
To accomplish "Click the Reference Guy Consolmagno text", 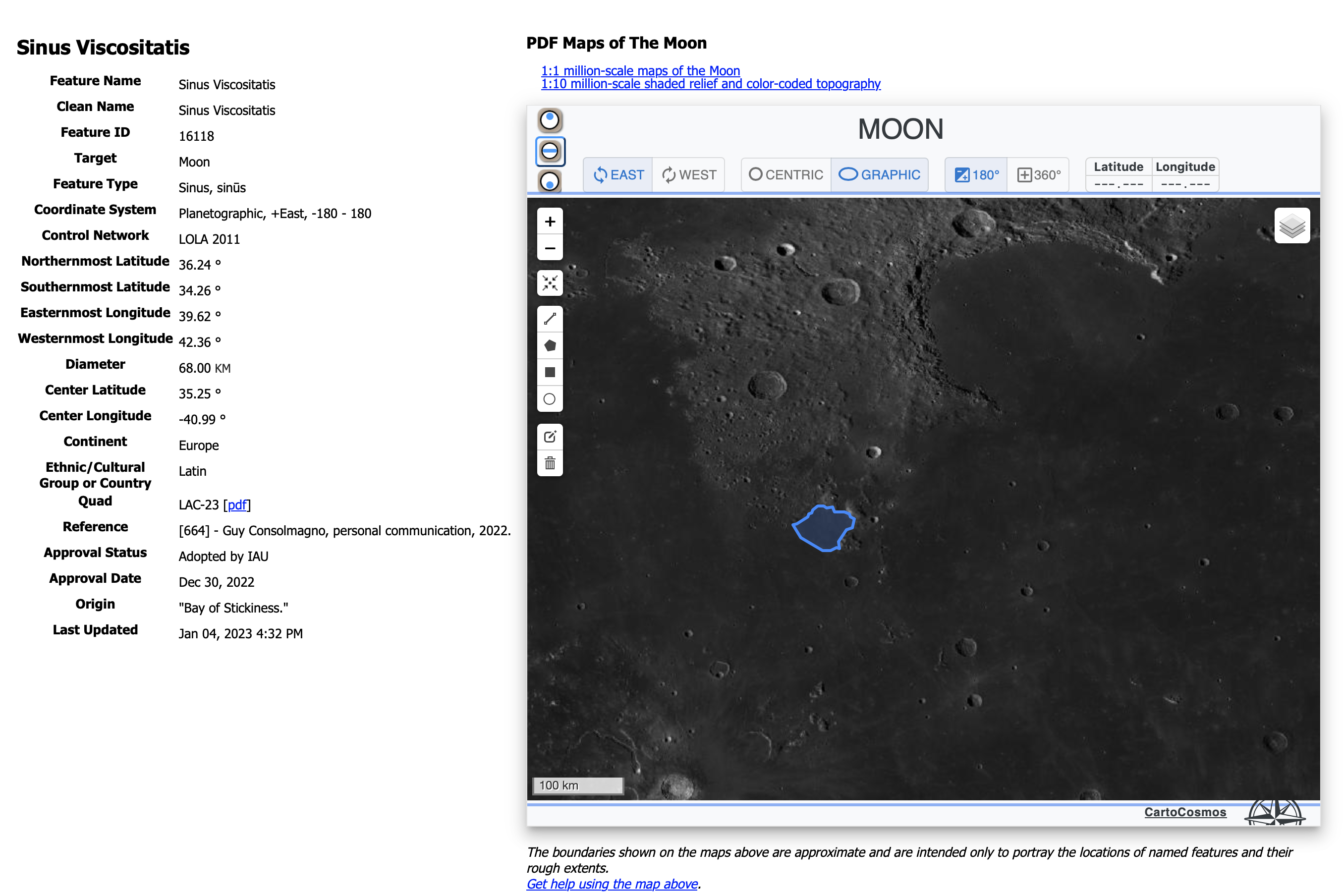I will [344, 531].
